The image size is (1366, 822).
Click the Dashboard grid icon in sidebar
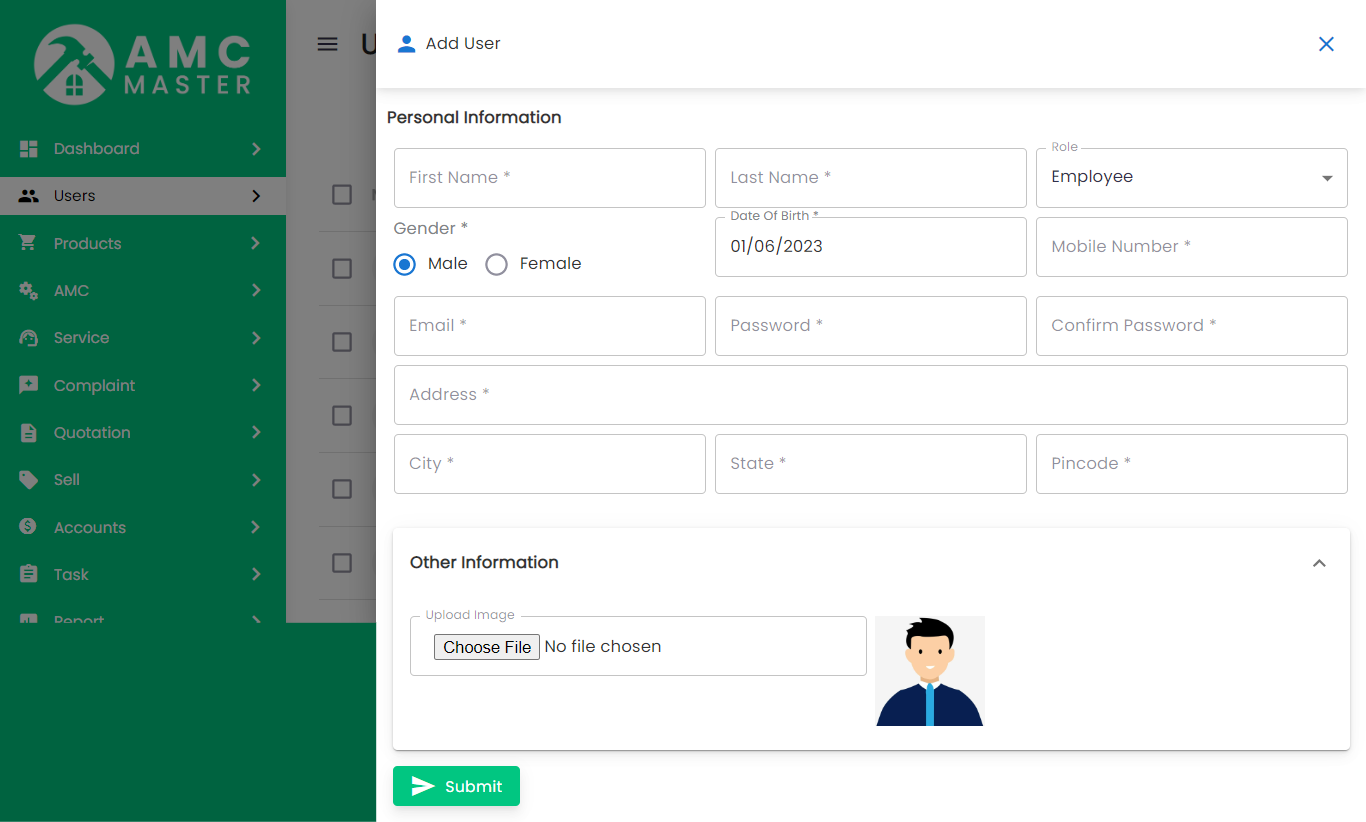coord(29,148)
